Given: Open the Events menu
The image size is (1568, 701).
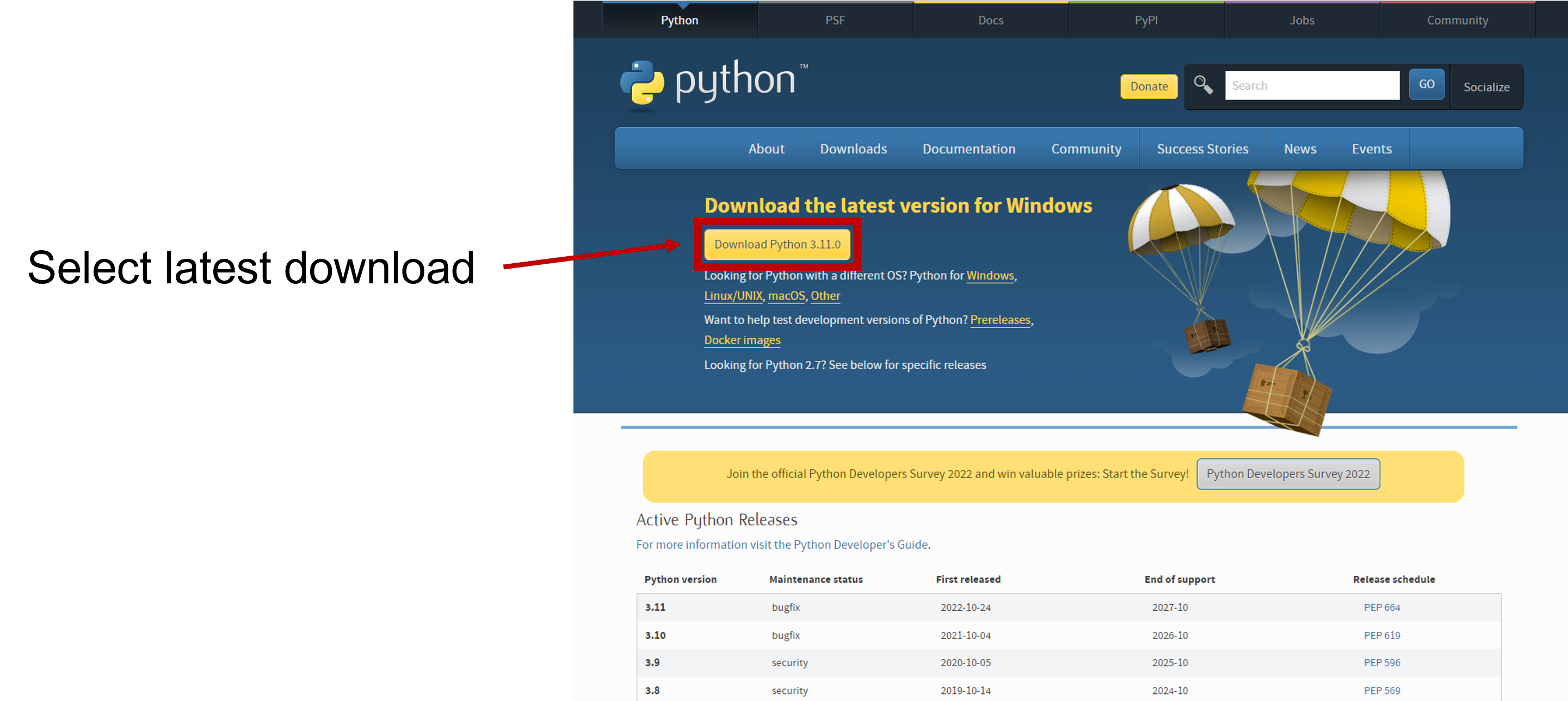Looking at the screenshot, I should click(1372, 148).
